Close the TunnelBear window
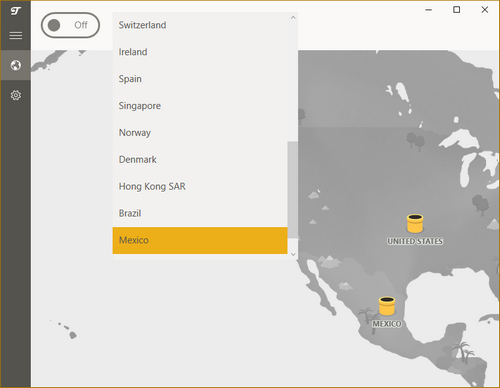The height and width of the screenshot is (388, 500). click(485, 10)
